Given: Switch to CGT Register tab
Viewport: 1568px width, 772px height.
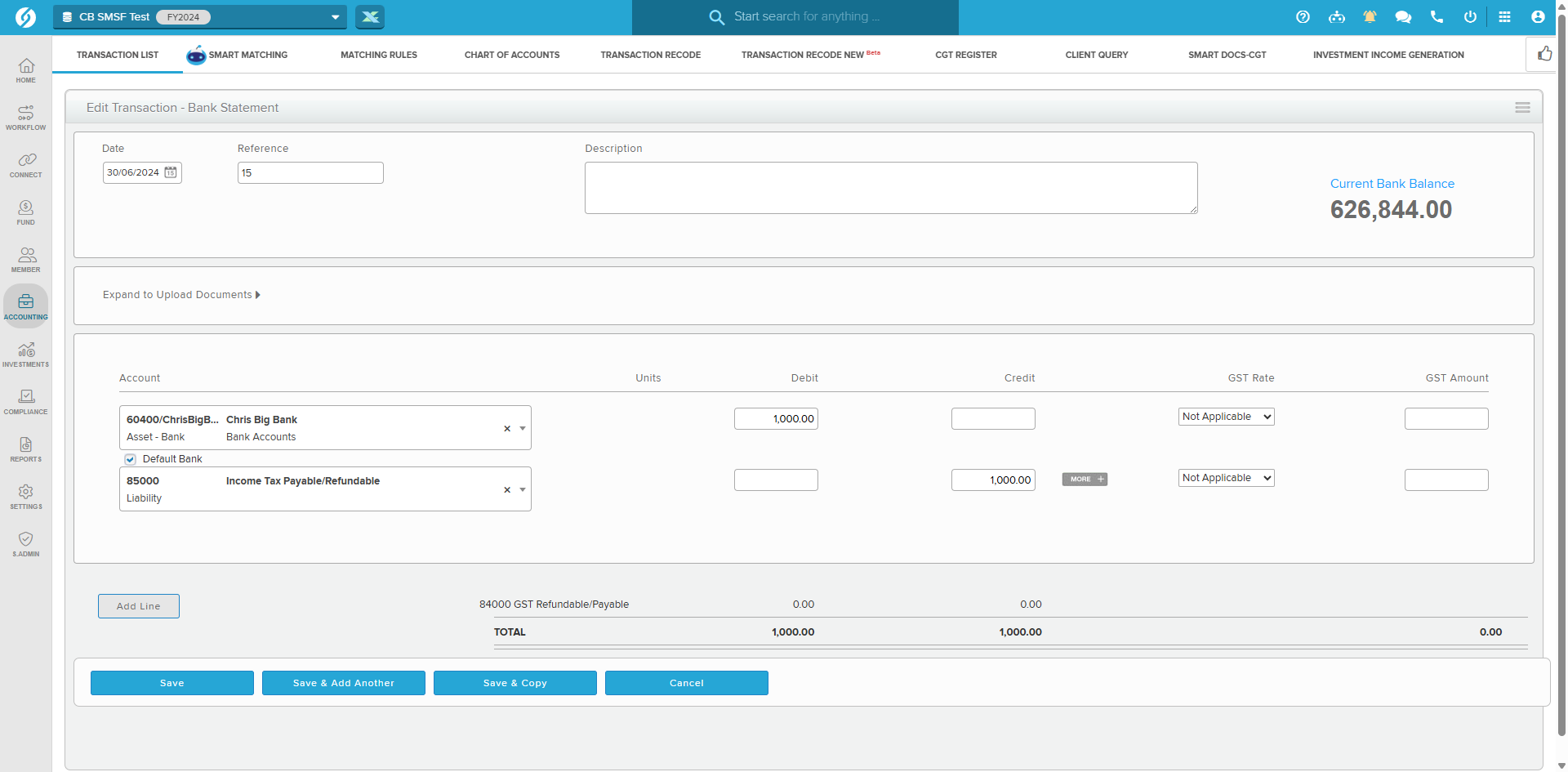Looking at the screenshot, I should click(x=966, y=55).
